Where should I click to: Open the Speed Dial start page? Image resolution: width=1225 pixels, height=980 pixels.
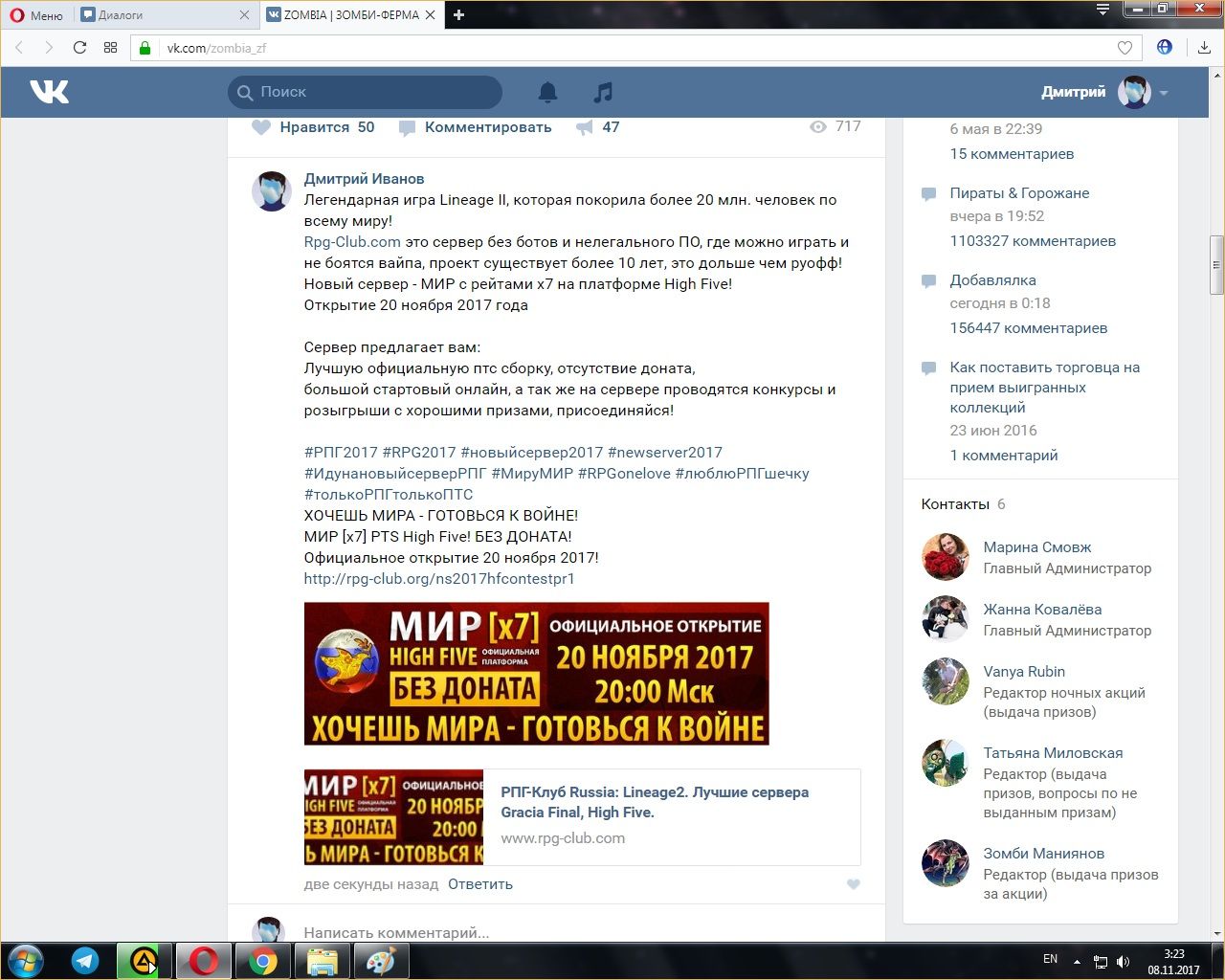pyautogui.click(x=110, y=48)
